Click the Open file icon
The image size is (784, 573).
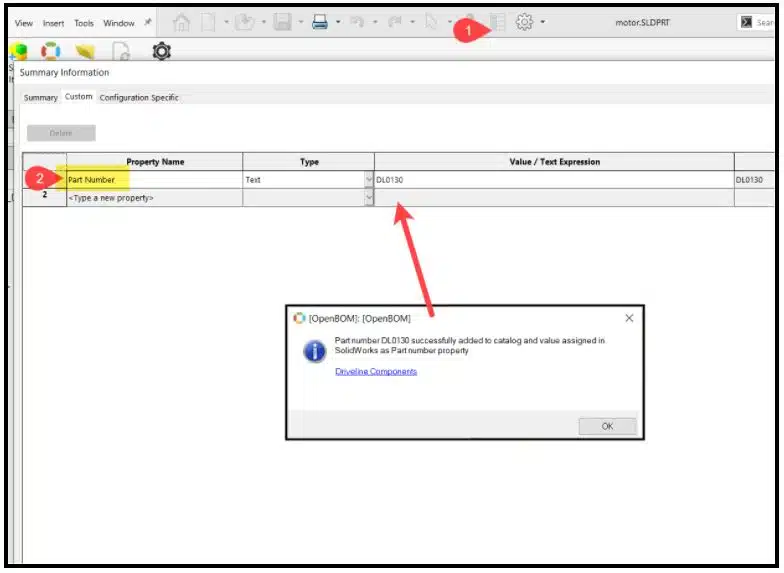tap(245, 22)
